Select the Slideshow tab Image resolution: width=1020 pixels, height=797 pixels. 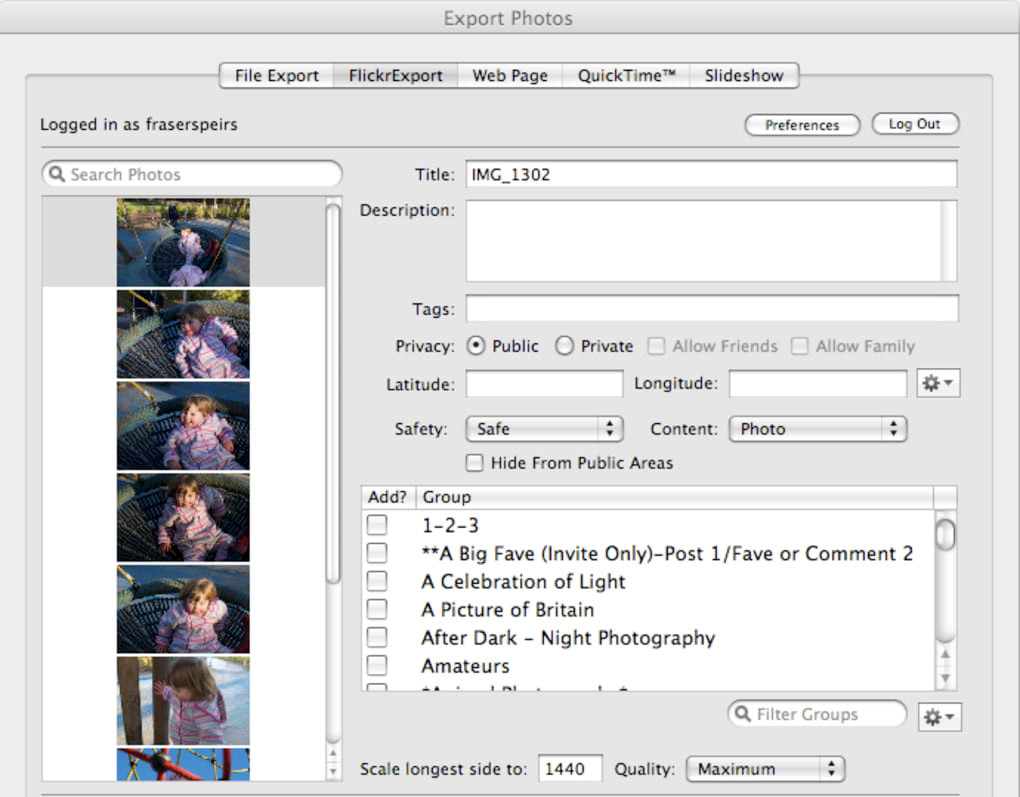(744, 75)
